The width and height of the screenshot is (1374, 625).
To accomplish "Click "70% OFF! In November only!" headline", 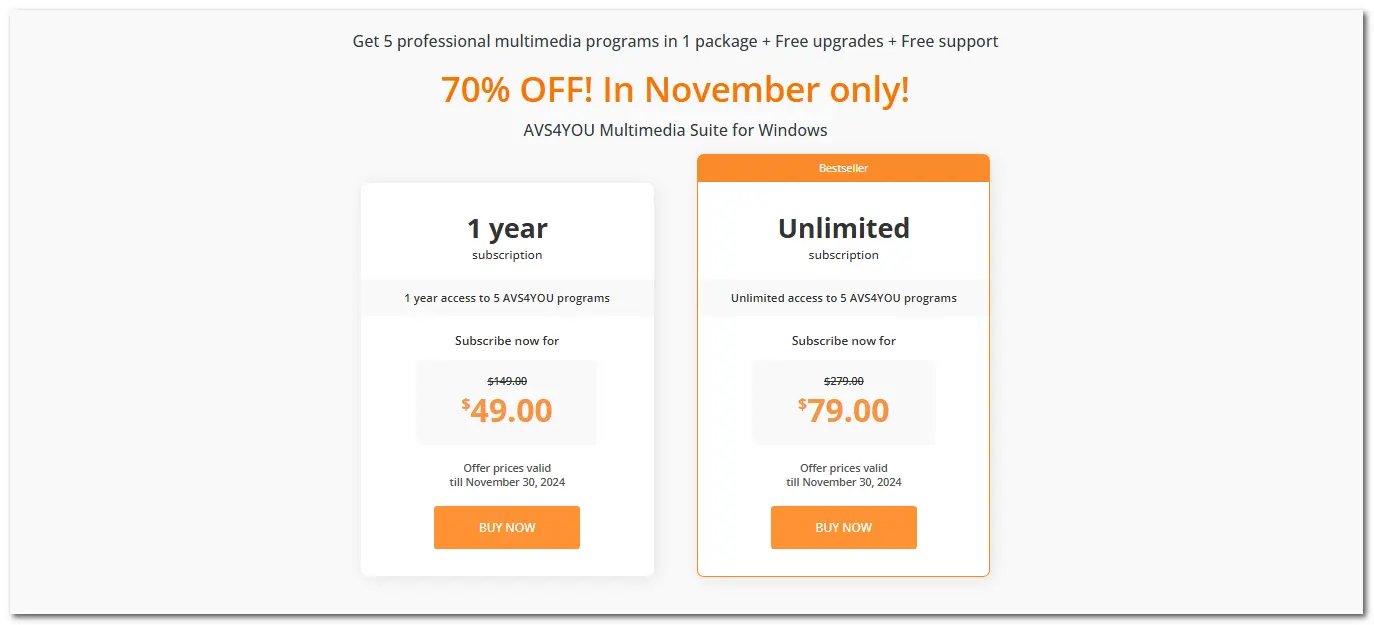I will [x=675, y=90].
